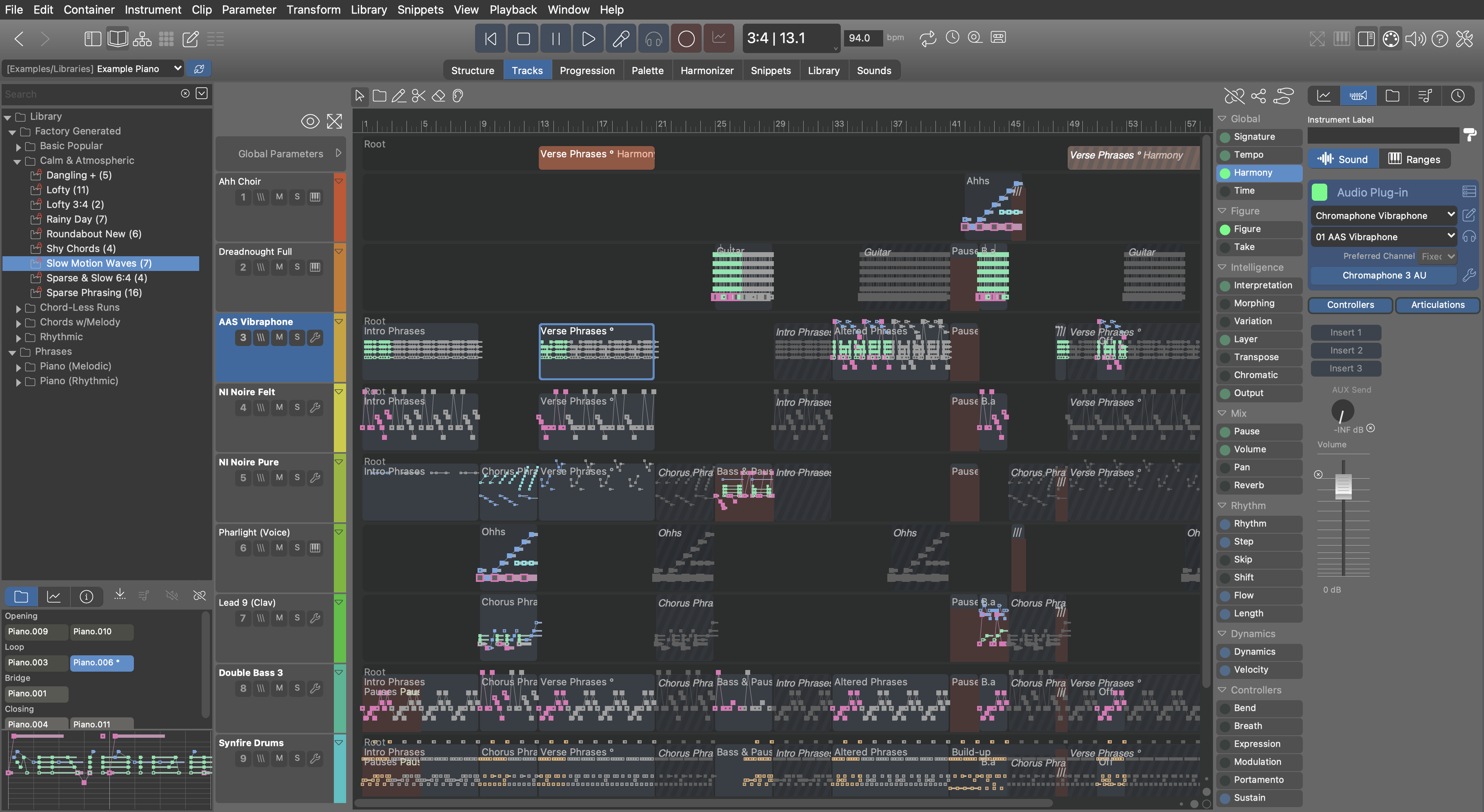Select the Piano.010 phrase thumbnail
This screenshot has height=812, width=1484.
click(101, 632)
